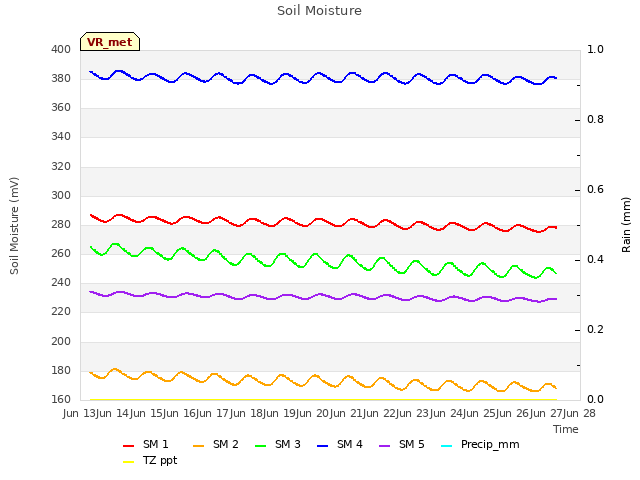The height and width of the screenshot is (480, 640).
Task: Click the SM 1 legend label
Action: [x=156, y=444]
